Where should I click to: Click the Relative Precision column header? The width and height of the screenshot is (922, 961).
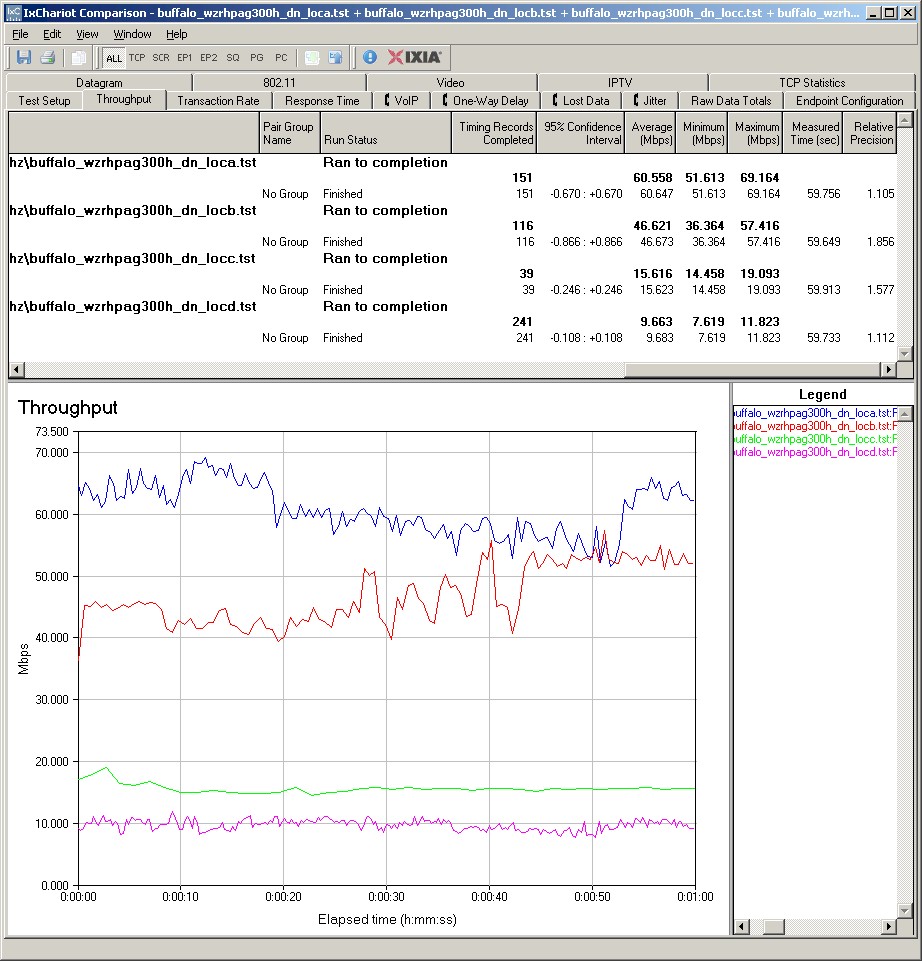point(870,133)
